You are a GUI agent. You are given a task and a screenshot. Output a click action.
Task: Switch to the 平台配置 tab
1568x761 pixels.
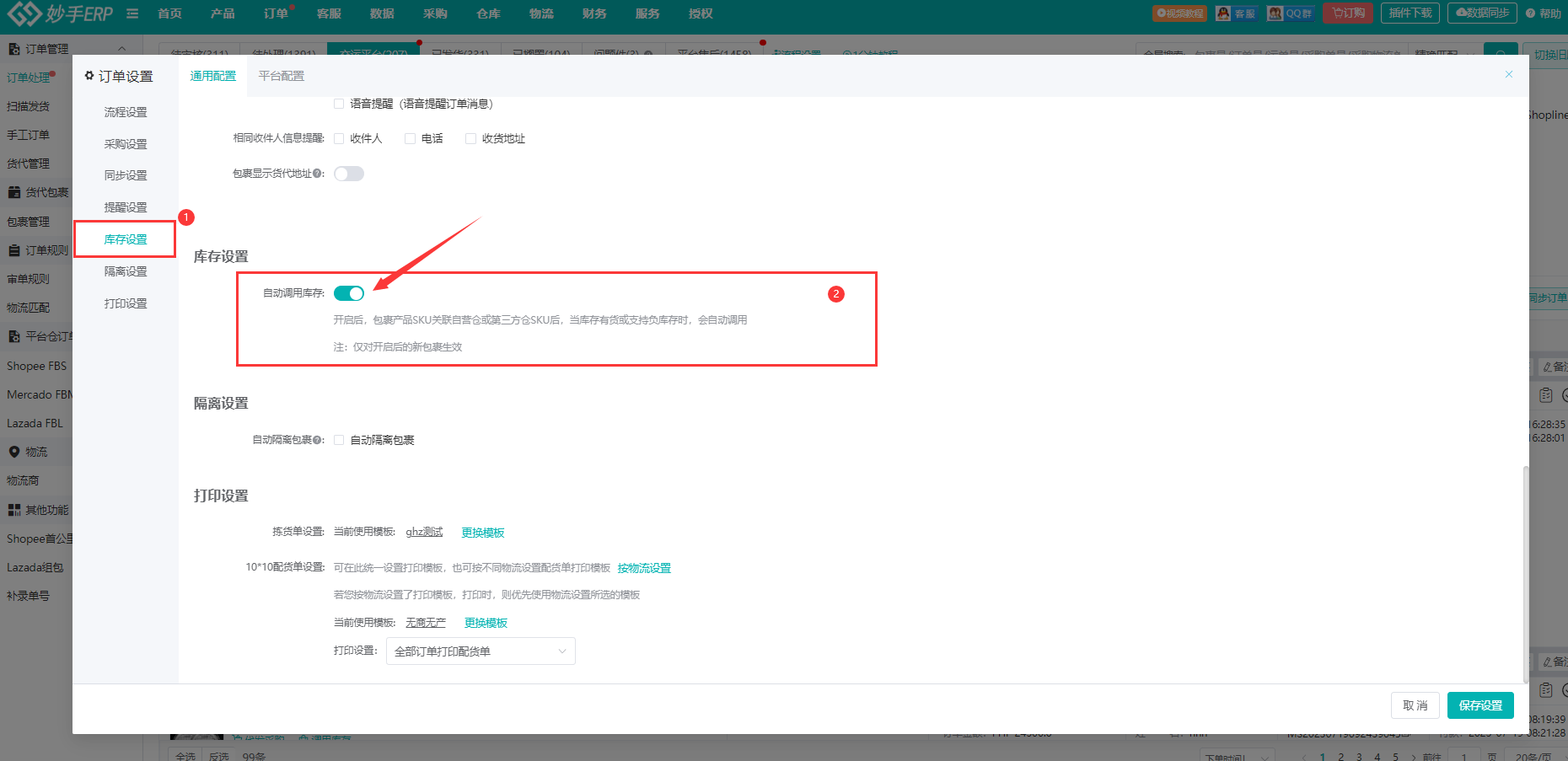tap(281, 76)
